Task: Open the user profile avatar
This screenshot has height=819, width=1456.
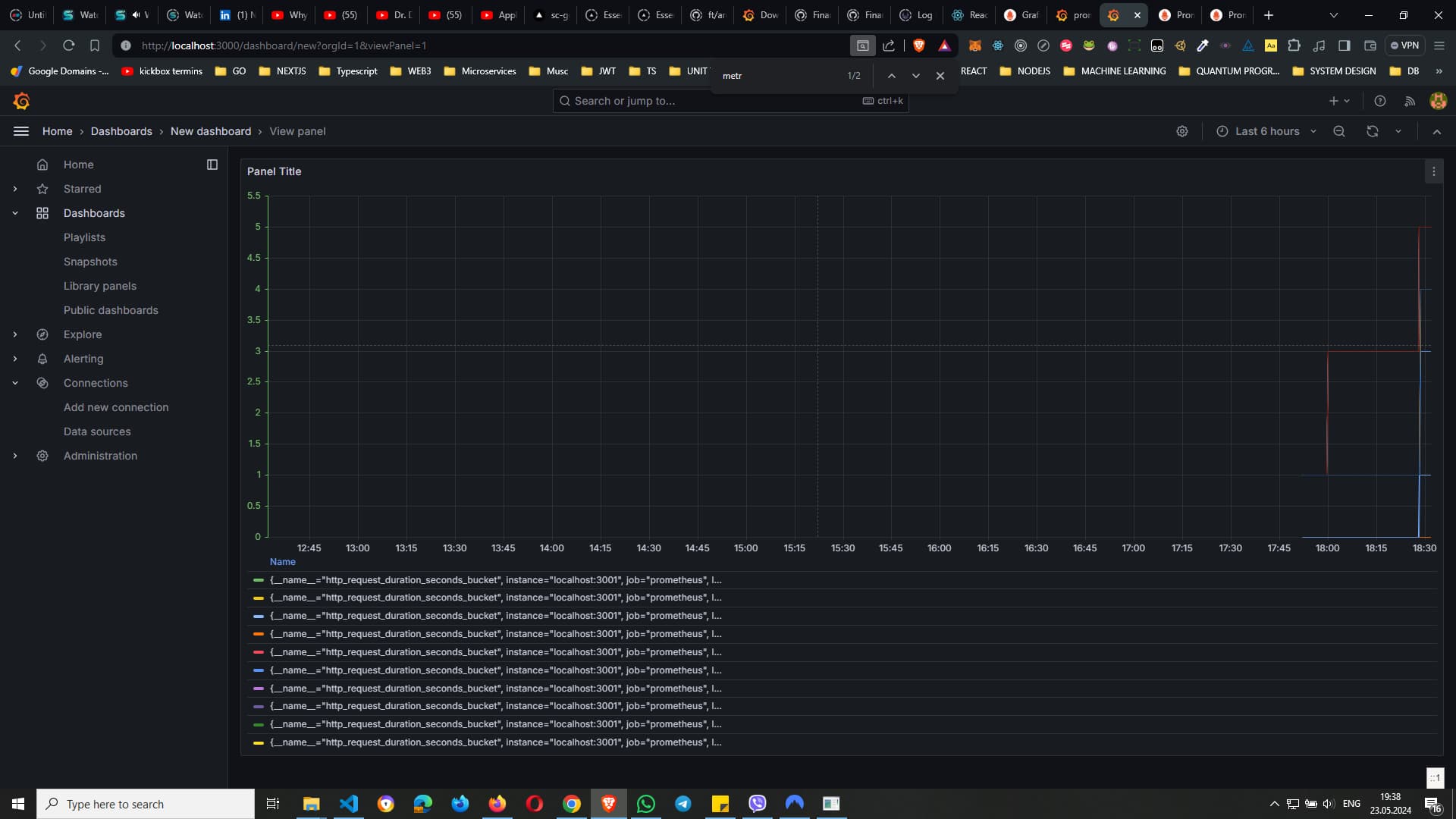Action: pos(1438,101)
